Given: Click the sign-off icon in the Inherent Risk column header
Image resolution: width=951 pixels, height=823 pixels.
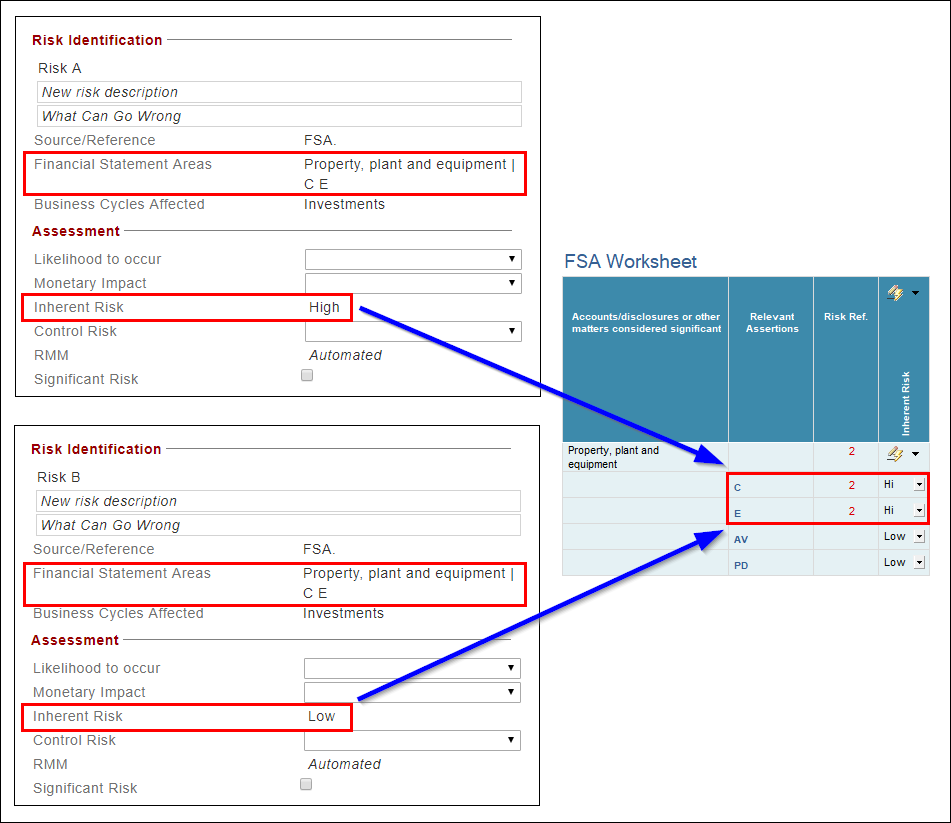Looking at the screenshot, I should tap(897, 291).
